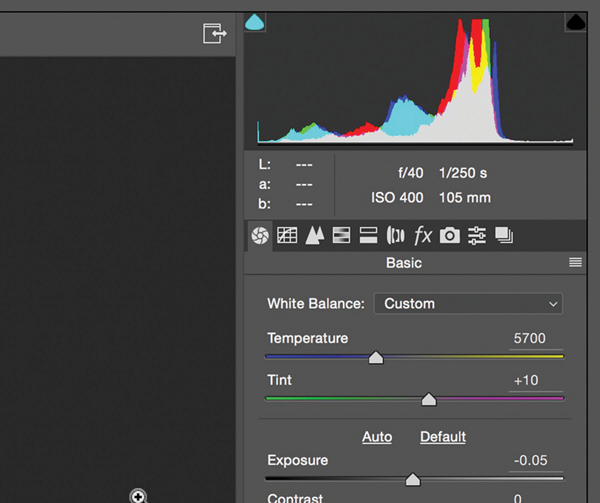Click the Auto tone link
This screenshot has width=600, height=503.
click(376, 437)
